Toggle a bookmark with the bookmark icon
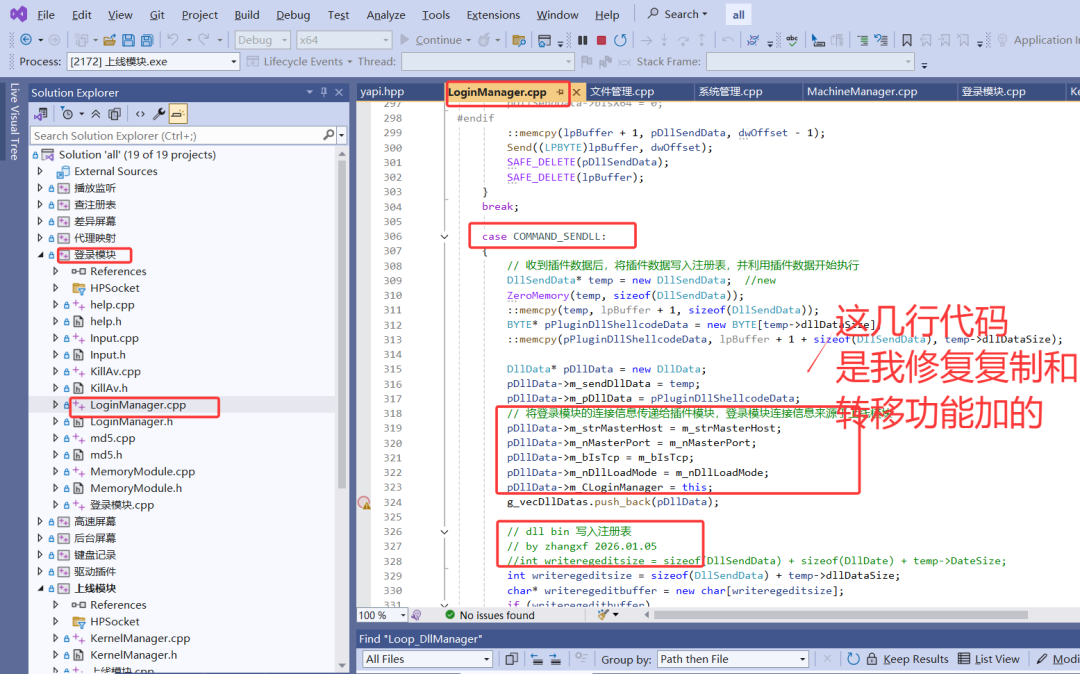Screen dimensions: 1080x674 tap(907, 41)
